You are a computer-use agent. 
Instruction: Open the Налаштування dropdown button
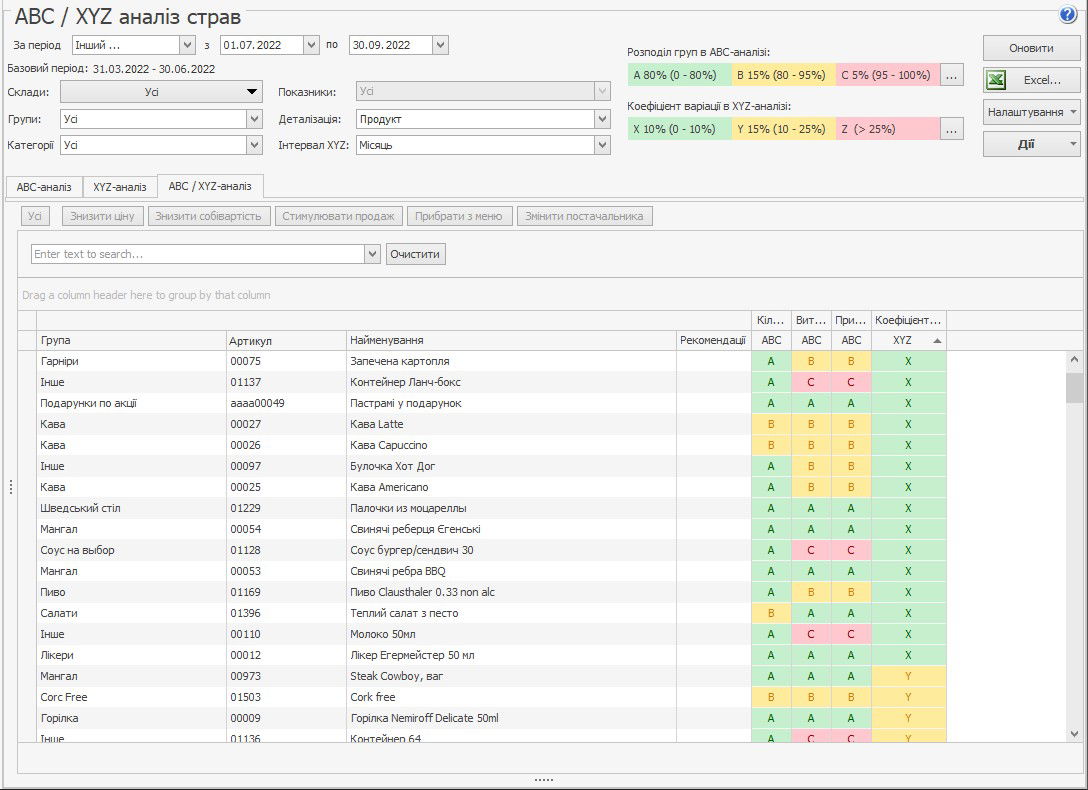click(x=1031, y=112)
